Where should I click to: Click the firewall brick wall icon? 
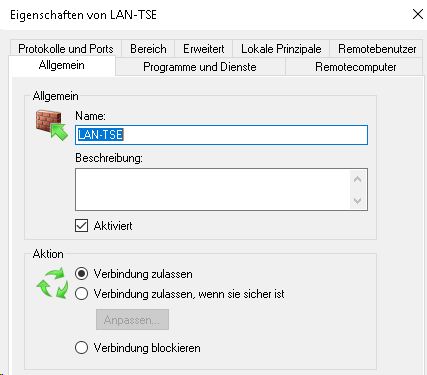pos(52,125)
